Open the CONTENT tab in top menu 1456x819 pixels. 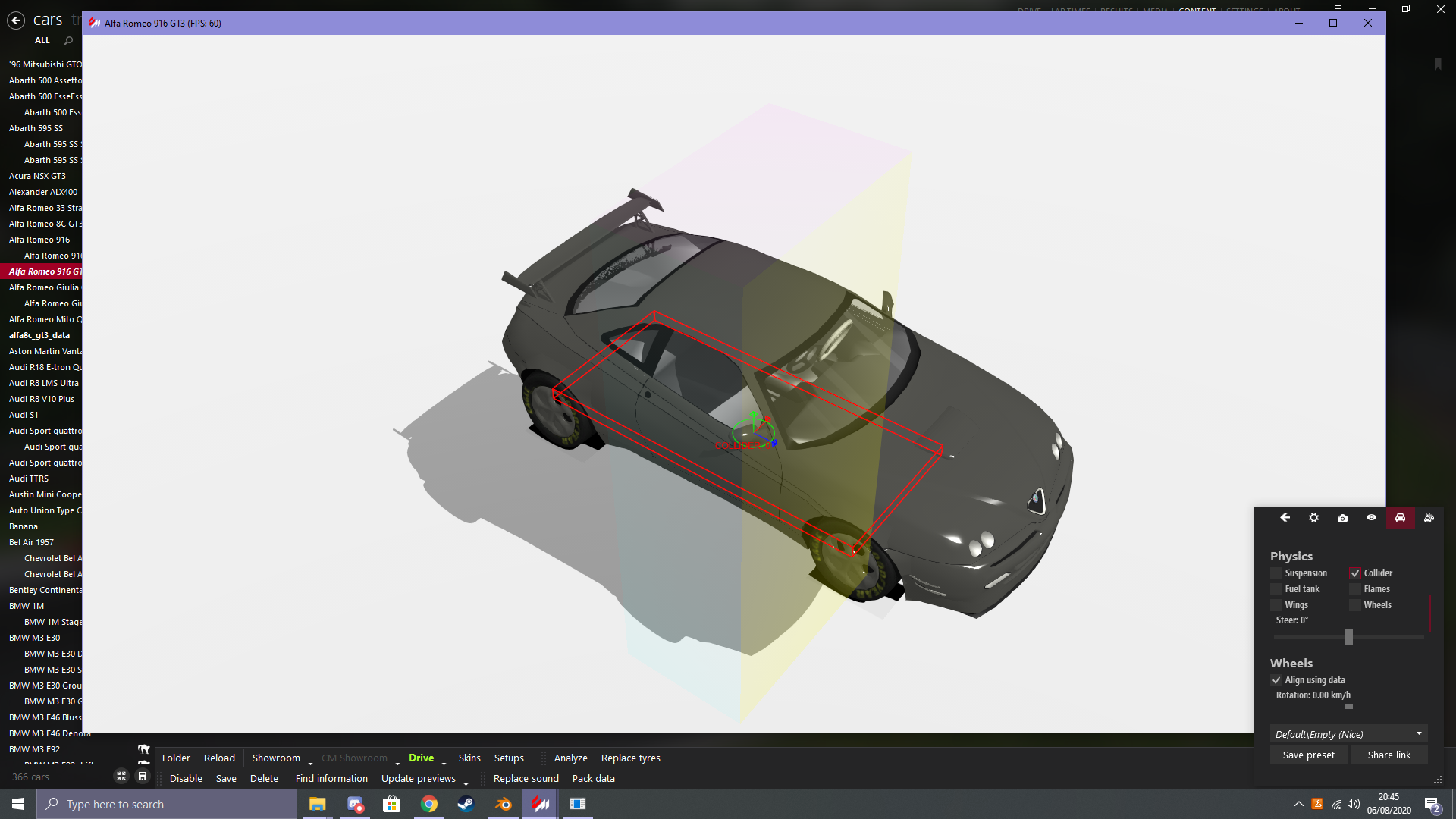1197,11
